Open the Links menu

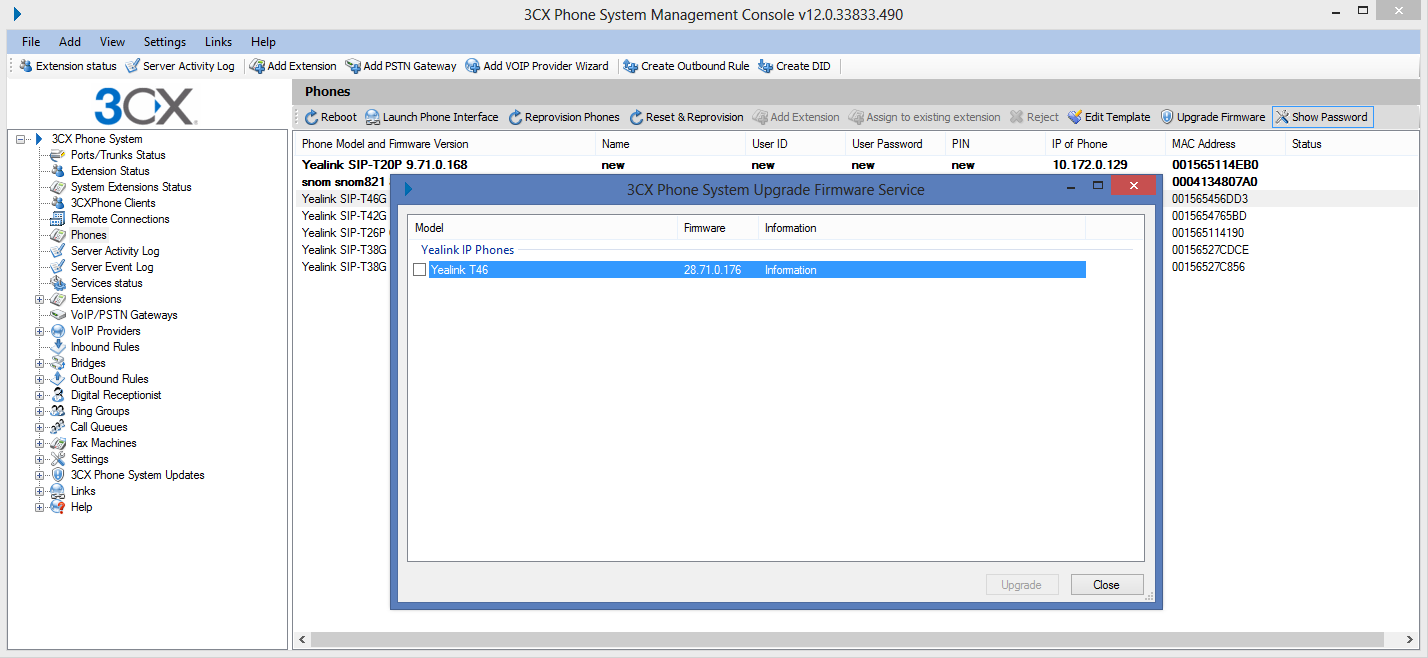tap(218, 42)
